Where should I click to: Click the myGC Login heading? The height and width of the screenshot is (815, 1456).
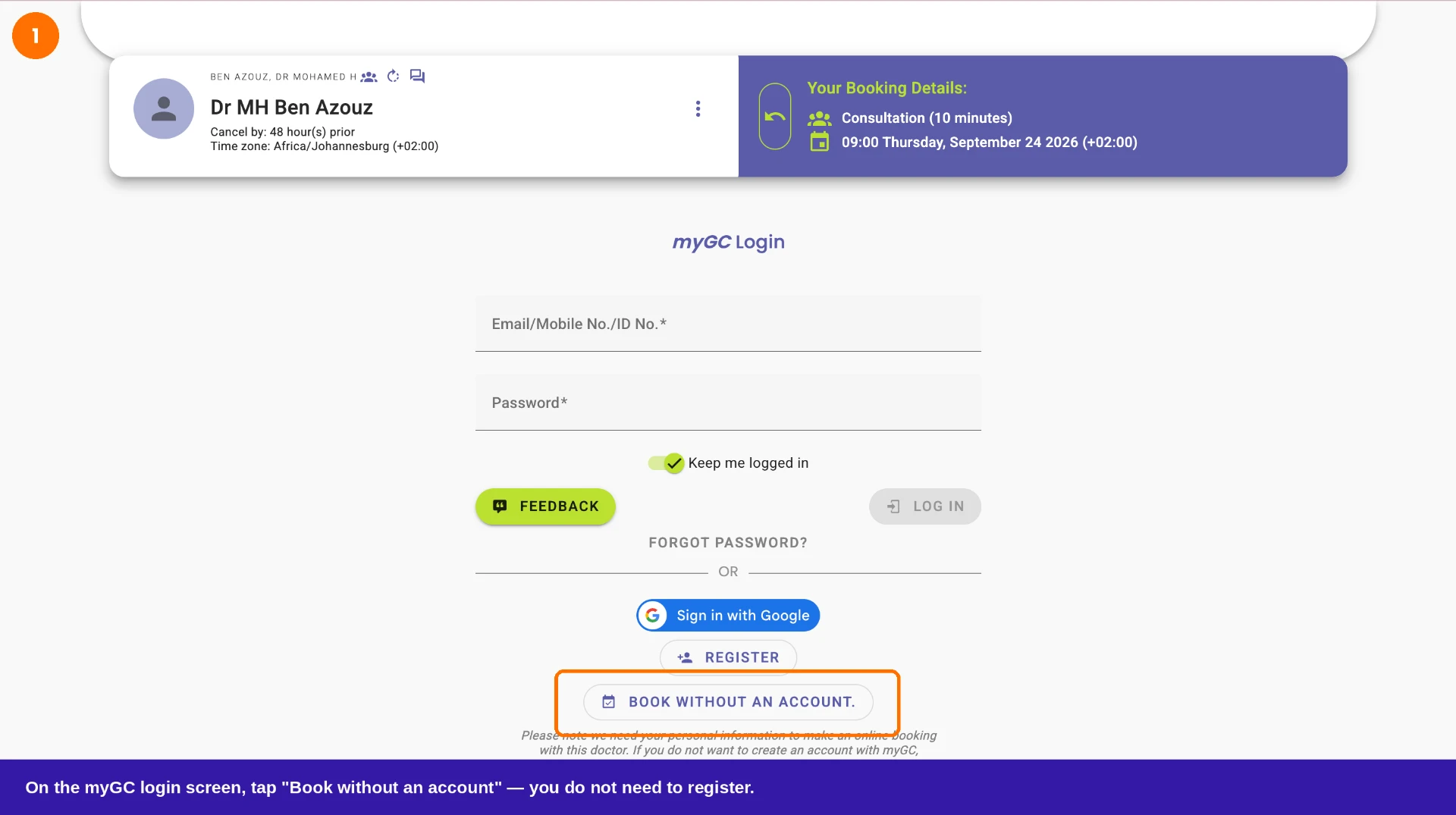728,243
